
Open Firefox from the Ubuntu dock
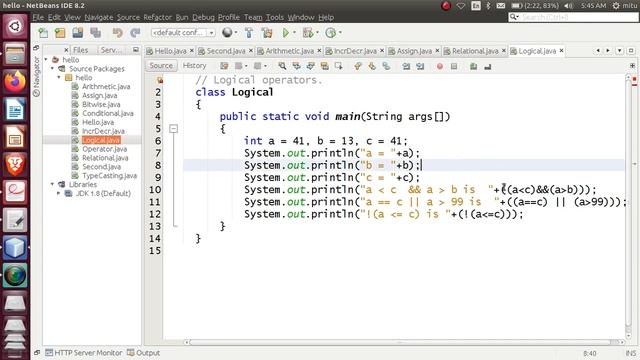pos(15,81)
